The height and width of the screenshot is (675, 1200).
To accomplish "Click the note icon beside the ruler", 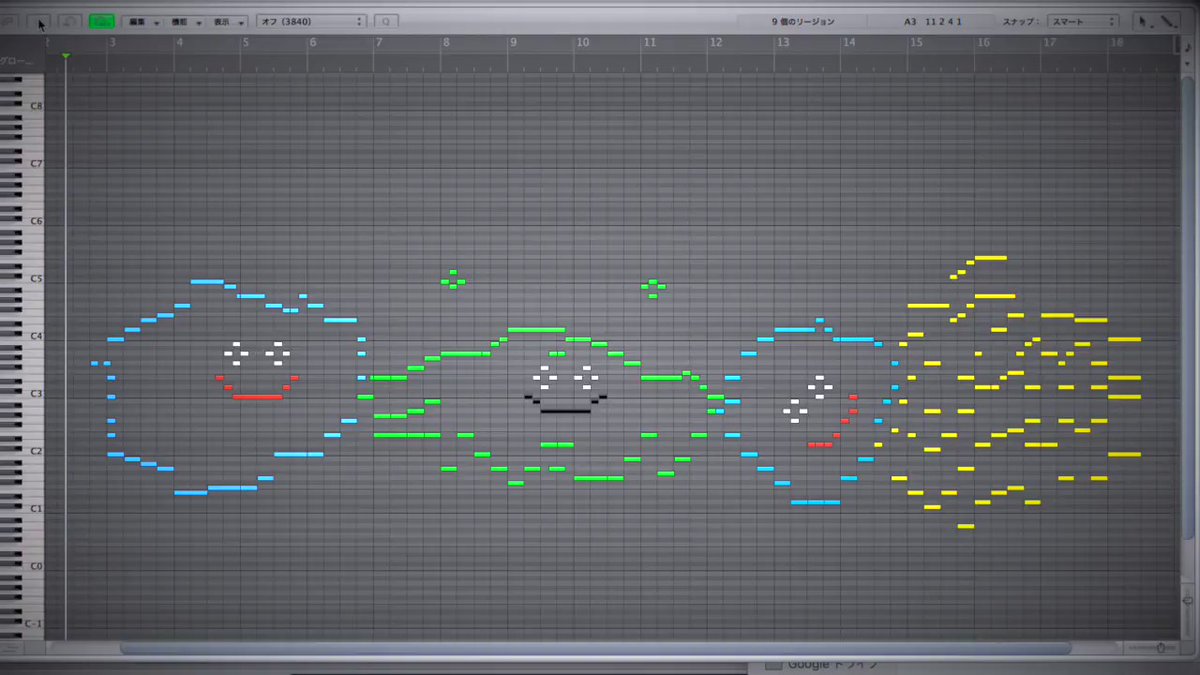I will click(x=1187, y=47).
